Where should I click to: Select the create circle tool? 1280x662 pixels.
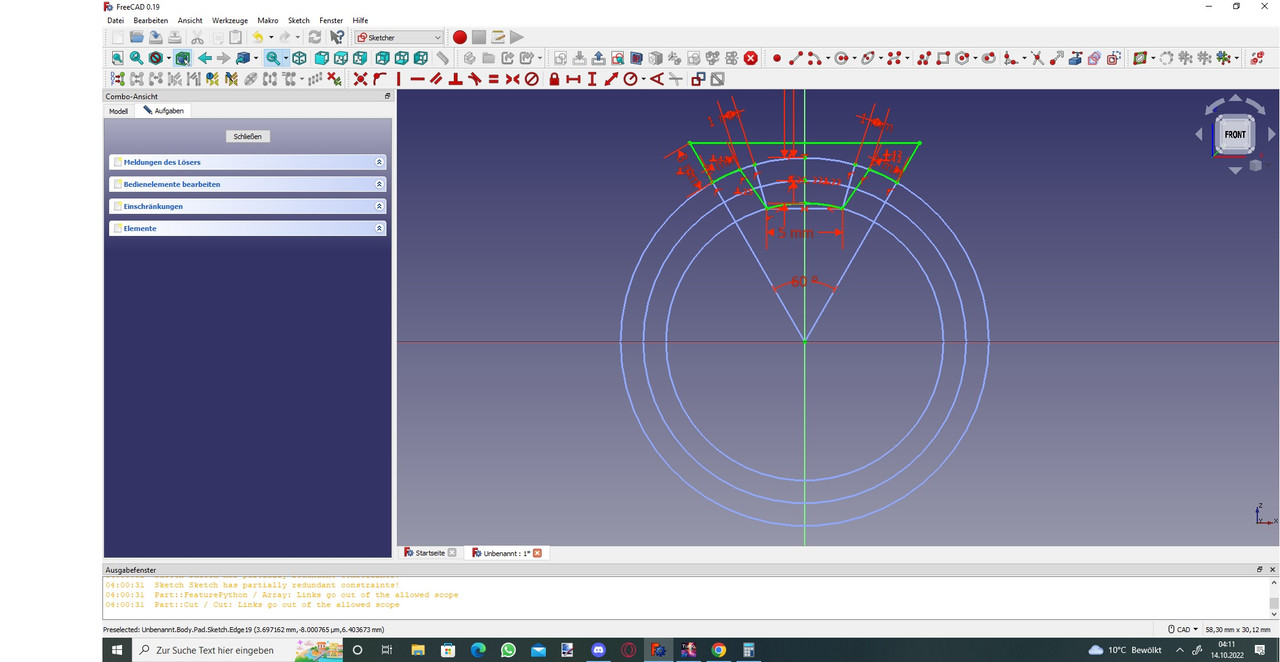[x=842, y=58]
